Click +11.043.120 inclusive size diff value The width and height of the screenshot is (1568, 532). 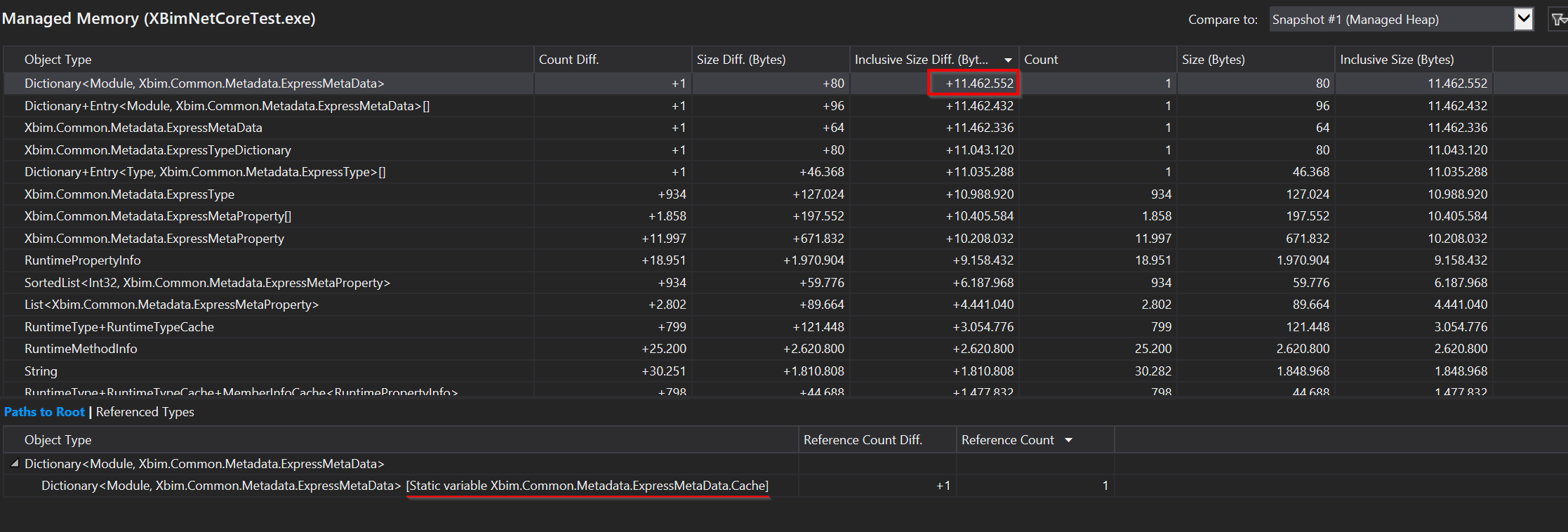(x=979, y=150)
